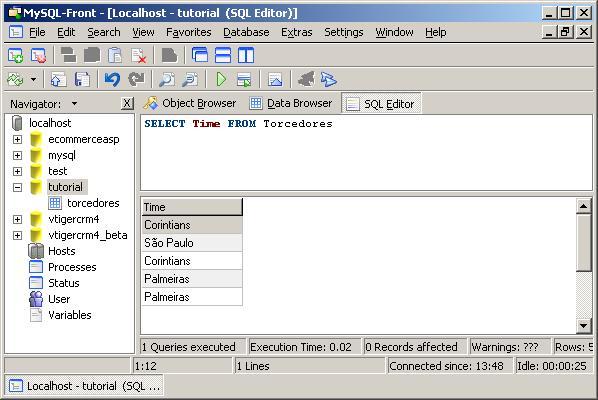Click the Delete icon with red X
This screenshot has width=598, height=400.
tap(138, 56)
